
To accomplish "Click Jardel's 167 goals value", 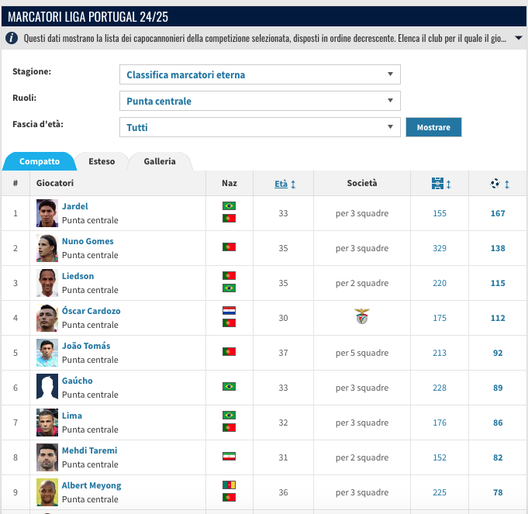I will [x=498, y=213].
